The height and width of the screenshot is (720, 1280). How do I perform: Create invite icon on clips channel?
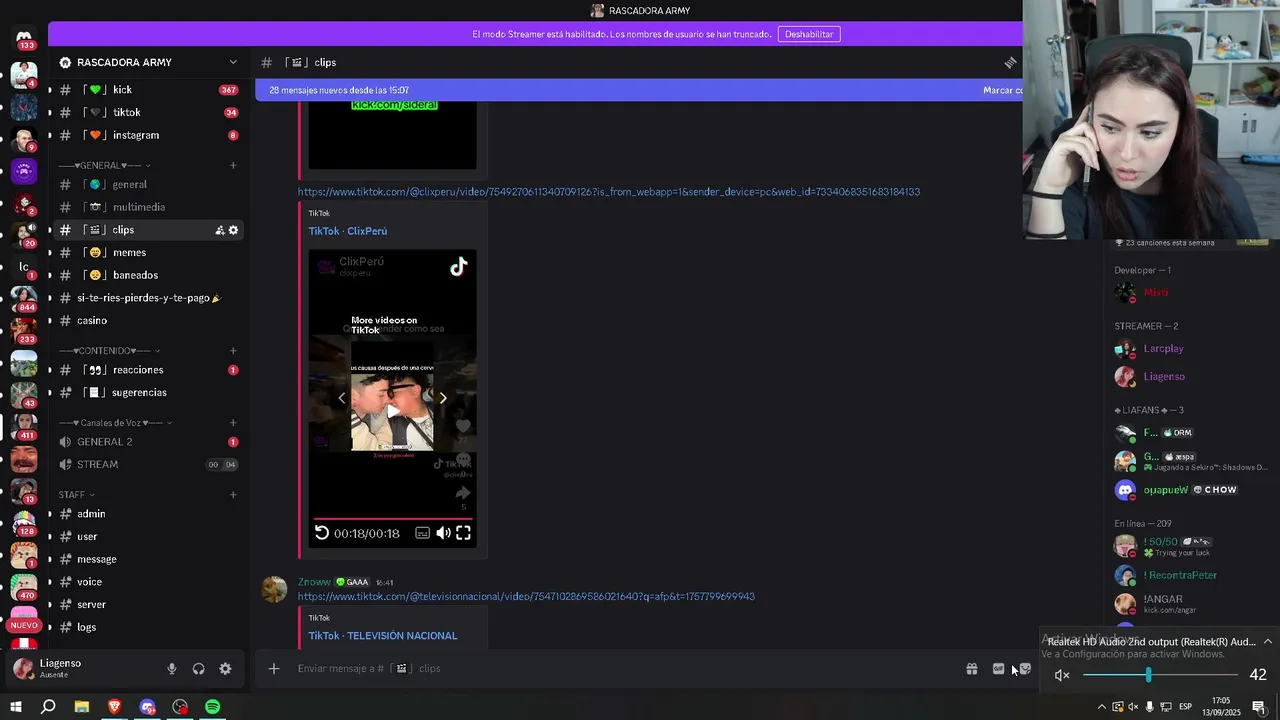pyautogui.click(x=220, y=230)
